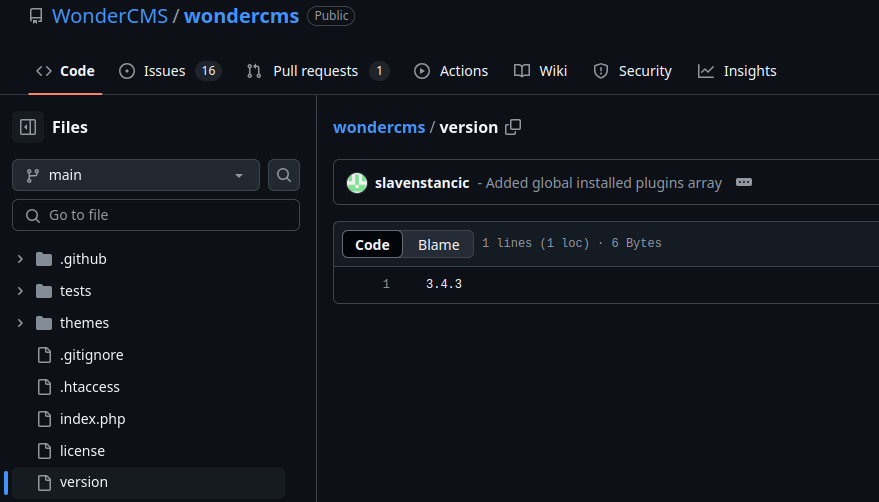Open the index.php file
This screenshot has width=879, height=502.
(92, 419)
